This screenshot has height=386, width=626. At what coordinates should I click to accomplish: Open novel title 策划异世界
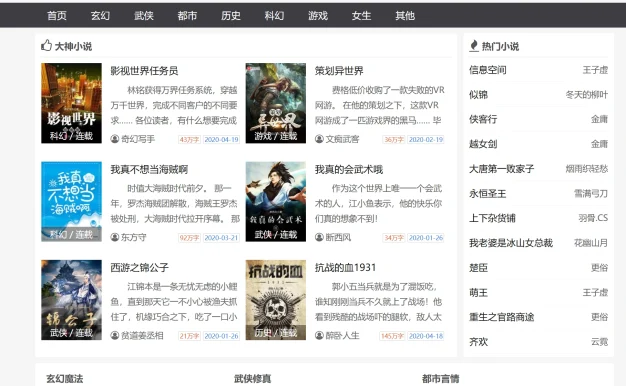(x=339, y=71)
